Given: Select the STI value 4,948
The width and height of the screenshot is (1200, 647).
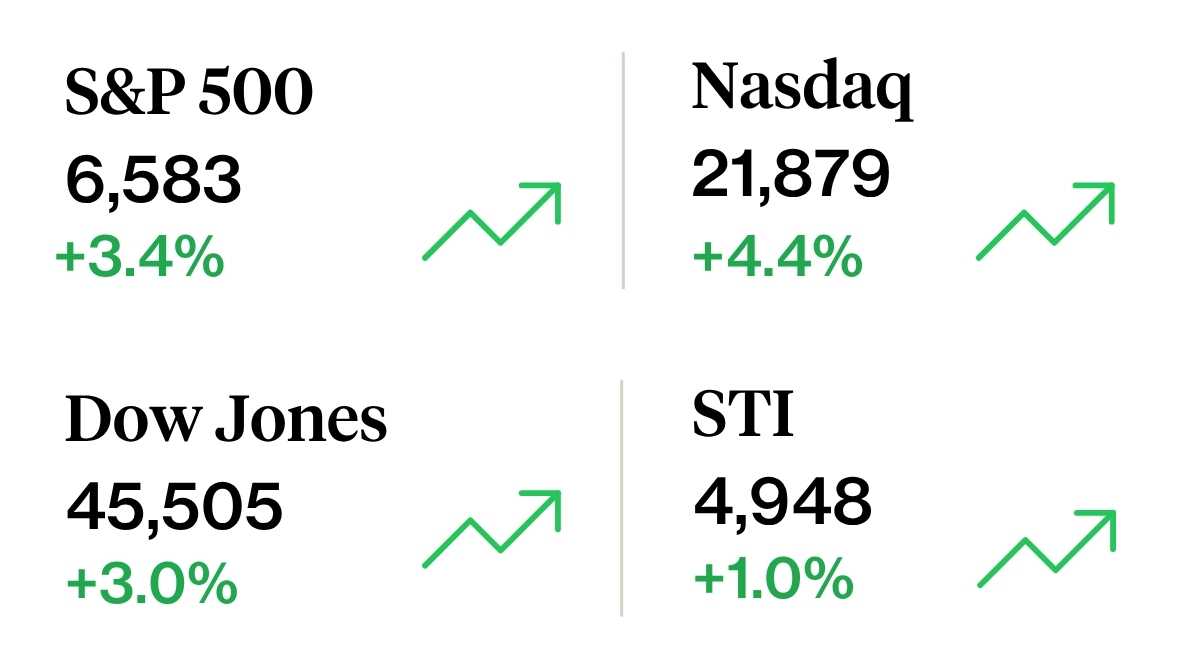Looking at the screenshot, I should point(782,502).
